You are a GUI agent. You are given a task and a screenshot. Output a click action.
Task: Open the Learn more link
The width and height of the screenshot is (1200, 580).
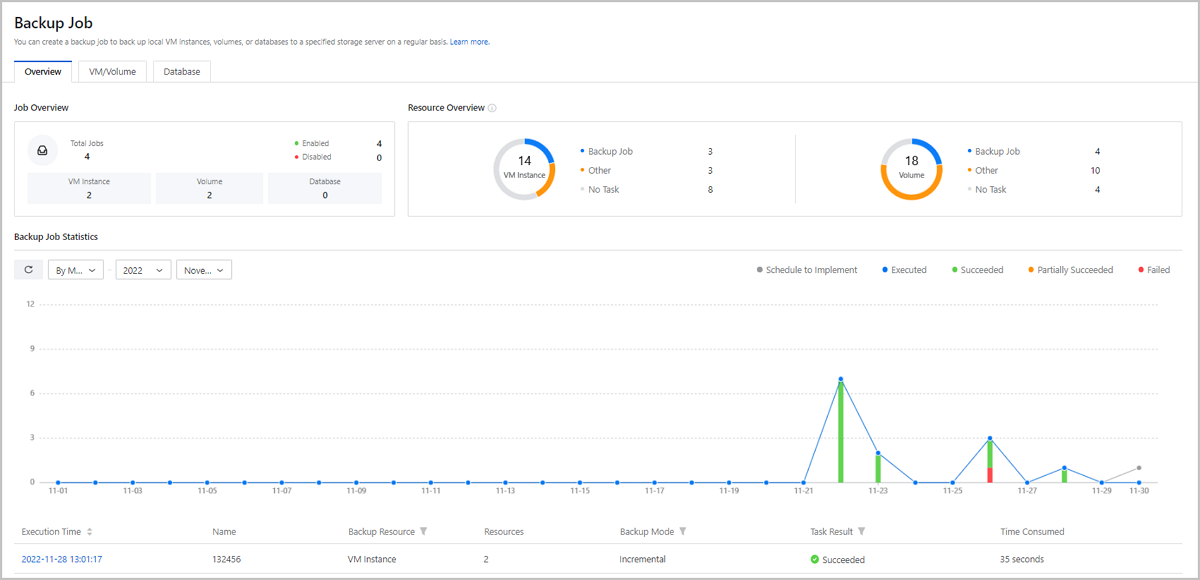(469, 42)
